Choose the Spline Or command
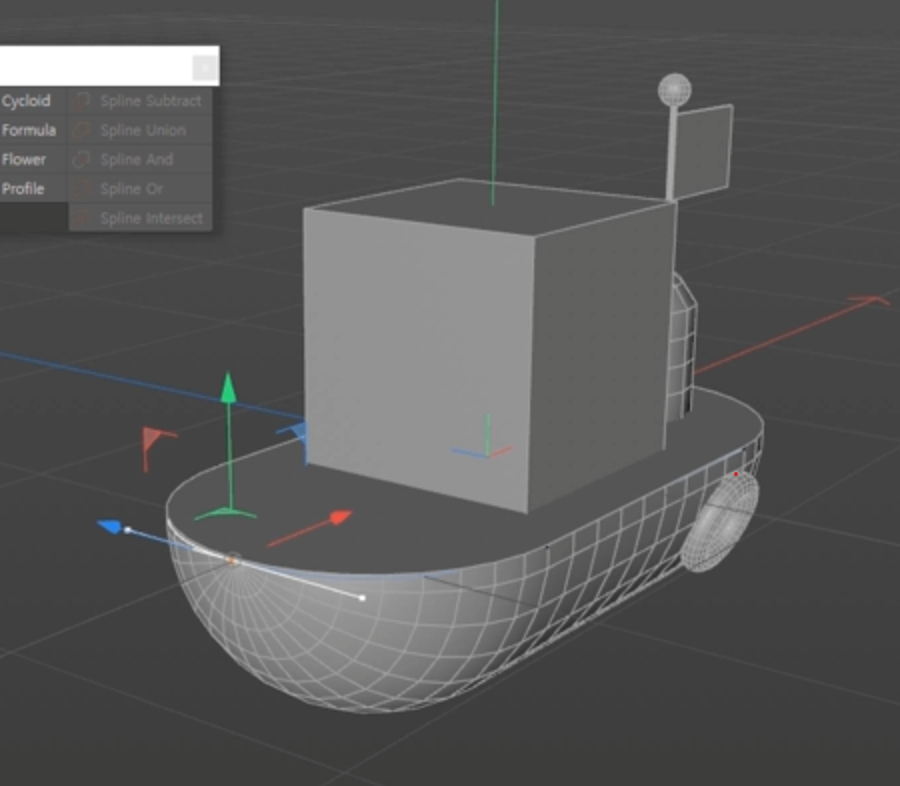The height and width of the screenshot is (786, 900). pyautogui.click(x=141, y=189)
